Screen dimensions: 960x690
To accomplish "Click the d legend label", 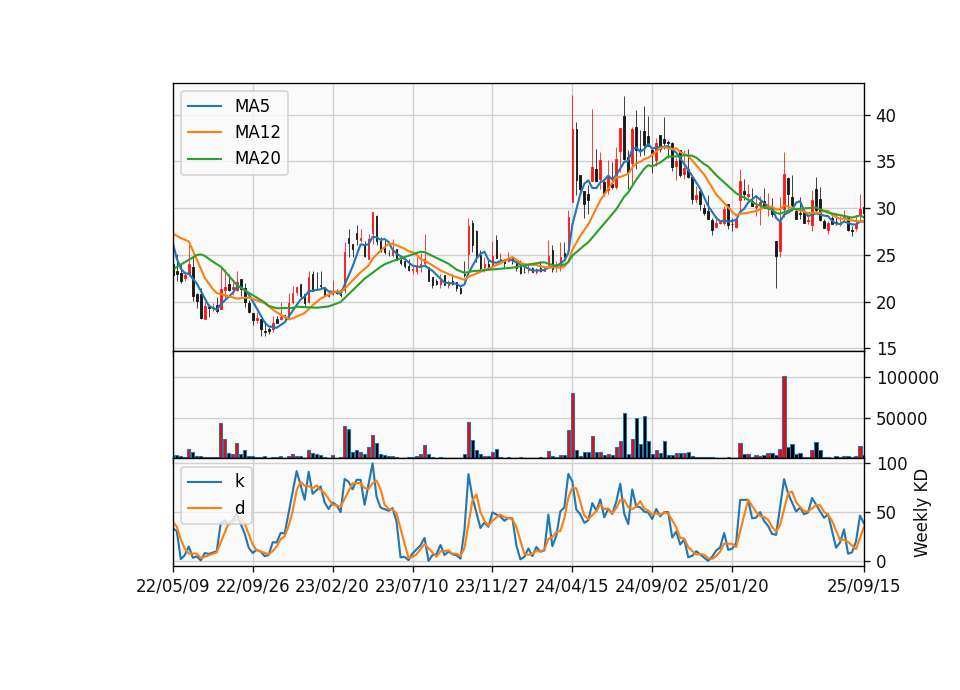I will (239, 508).
